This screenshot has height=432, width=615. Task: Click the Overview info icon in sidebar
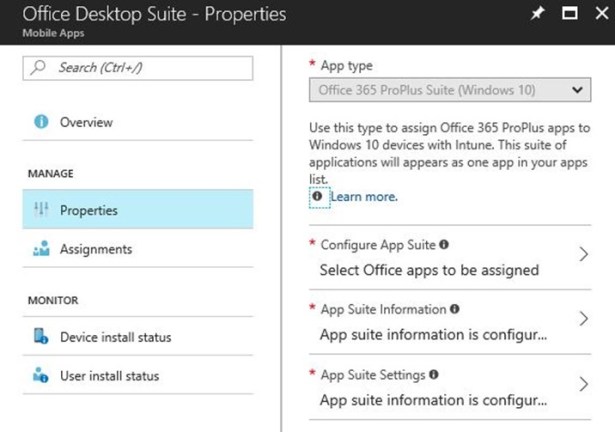pyautogui.click(x=41, y=122)
